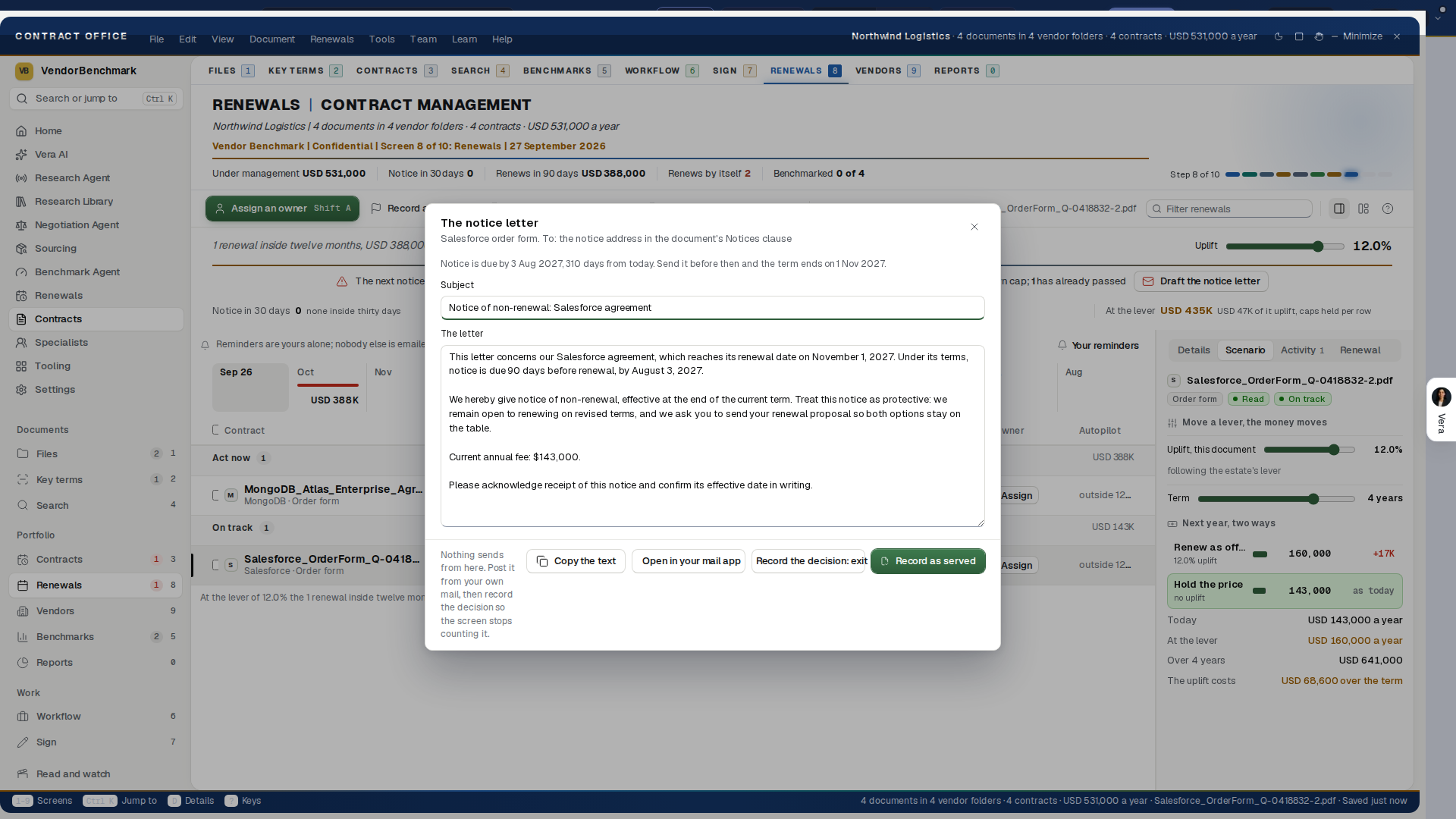Open the Renewals menu in menu bar
The width and height of the screenshot is (1456, 819).
pyautogui.click(x=331, y=39)
